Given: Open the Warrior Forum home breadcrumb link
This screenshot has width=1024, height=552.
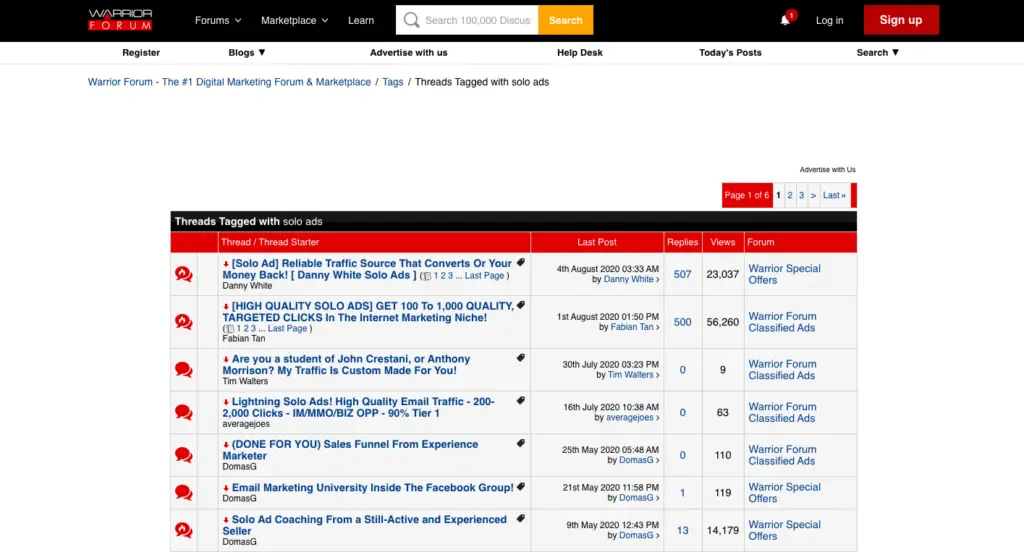Looking at the screenshot, I should tap(229, 82).
